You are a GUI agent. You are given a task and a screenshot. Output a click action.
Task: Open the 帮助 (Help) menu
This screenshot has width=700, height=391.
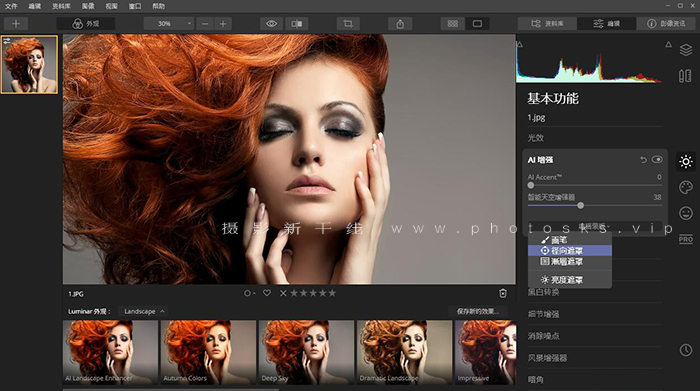tap(158, 6)
